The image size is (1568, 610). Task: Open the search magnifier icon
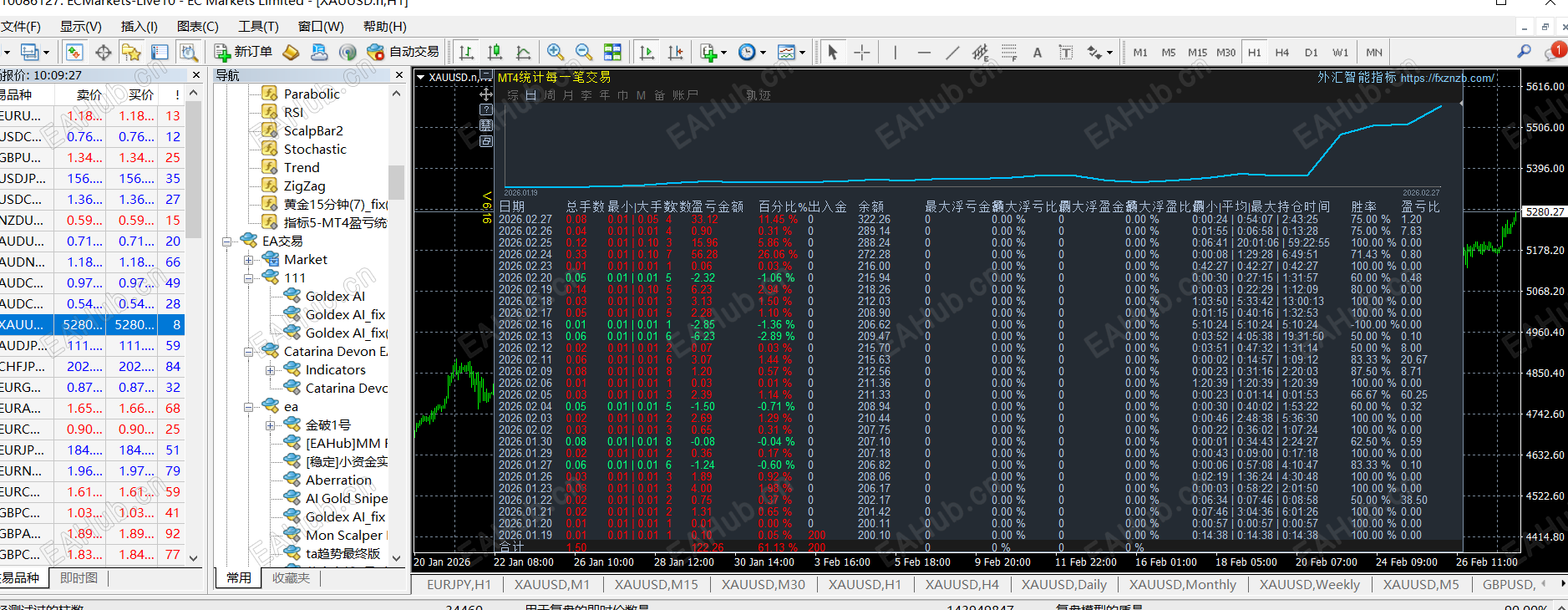(x=1525, y=52)
